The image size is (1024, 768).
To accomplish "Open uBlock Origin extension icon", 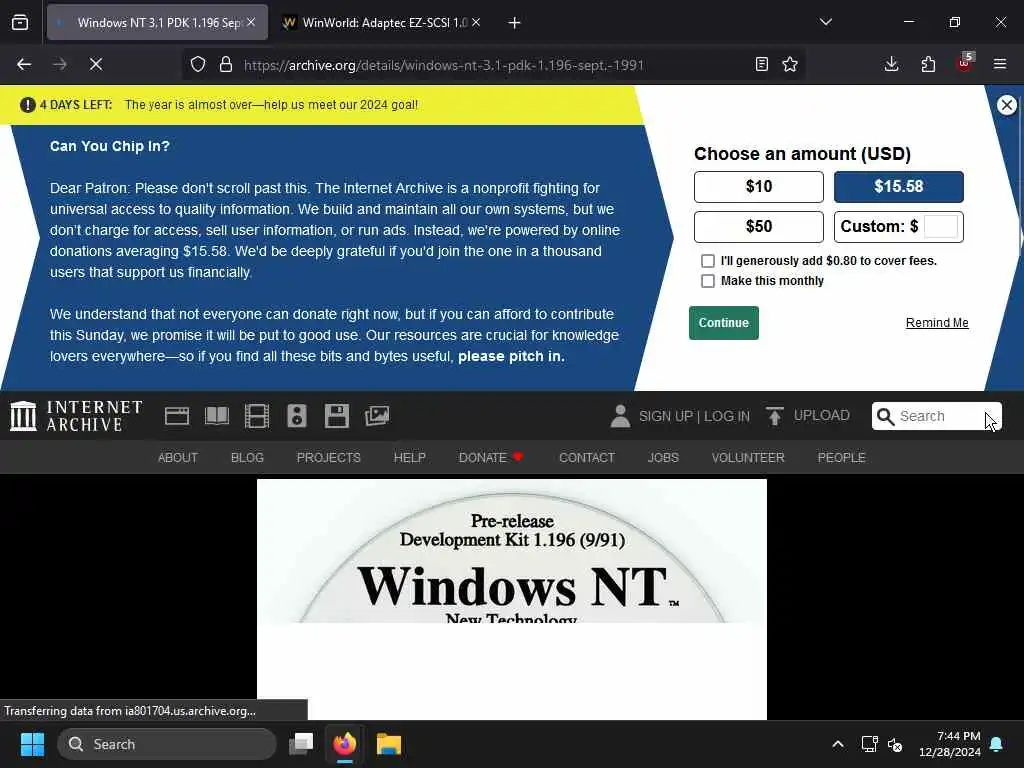I will point(965,63).
